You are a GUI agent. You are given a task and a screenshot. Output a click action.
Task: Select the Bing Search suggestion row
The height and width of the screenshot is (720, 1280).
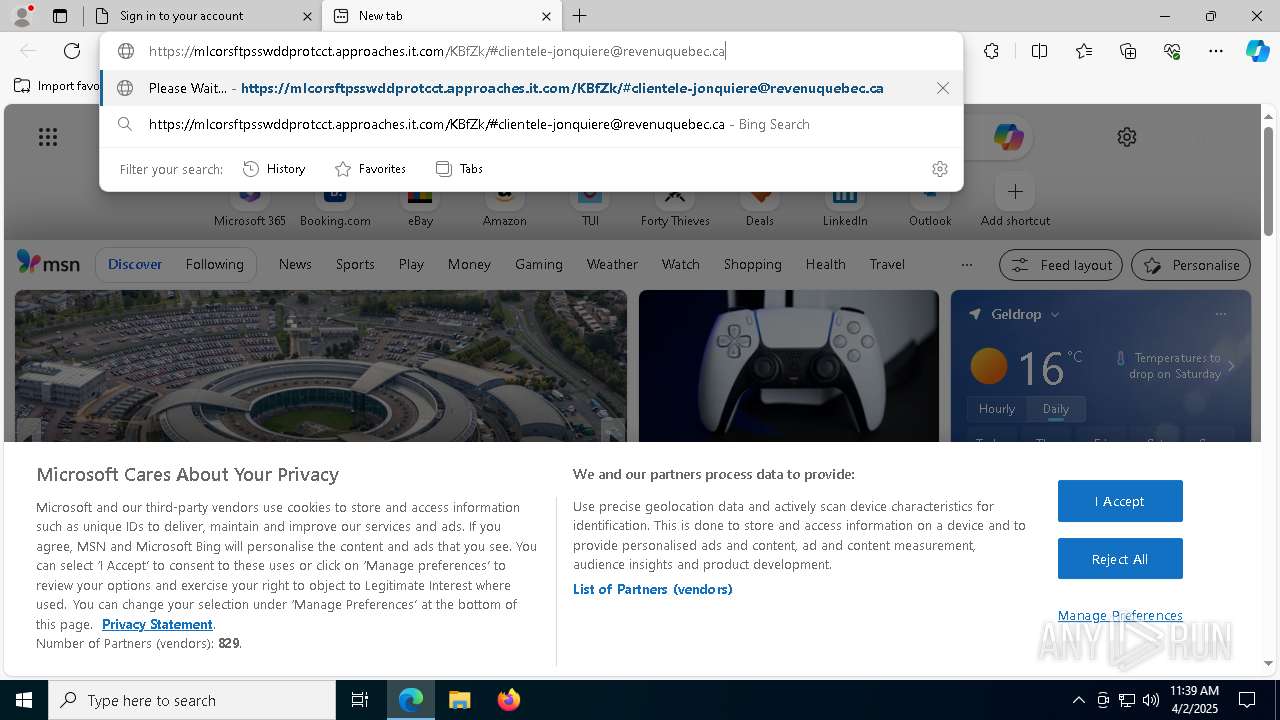coord(532,124)
